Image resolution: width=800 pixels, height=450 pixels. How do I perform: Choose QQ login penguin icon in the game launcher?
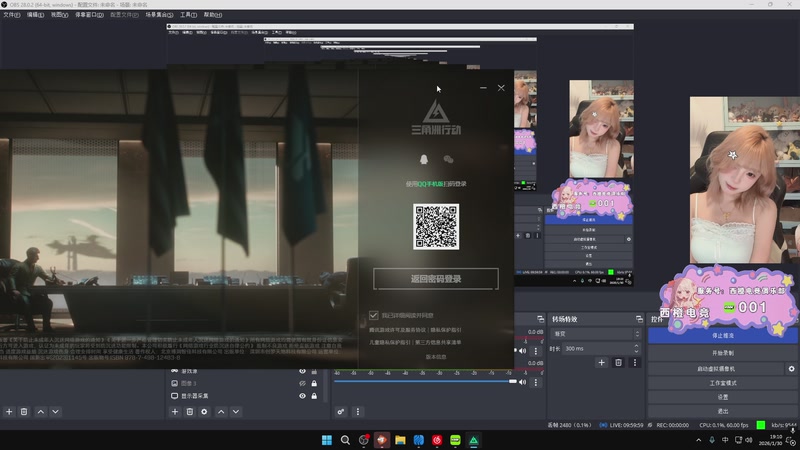[x=424, y=160]
